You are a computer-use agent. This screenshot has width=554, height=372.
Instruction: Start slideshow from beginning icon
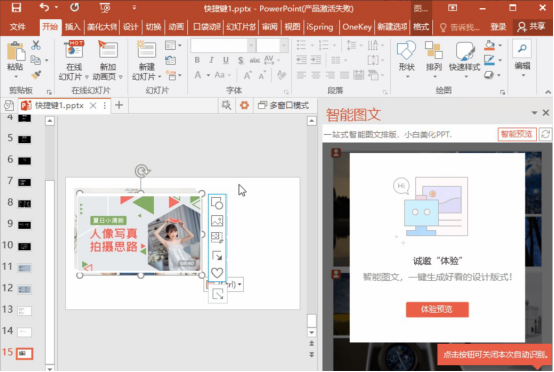(x=105, y=7)
